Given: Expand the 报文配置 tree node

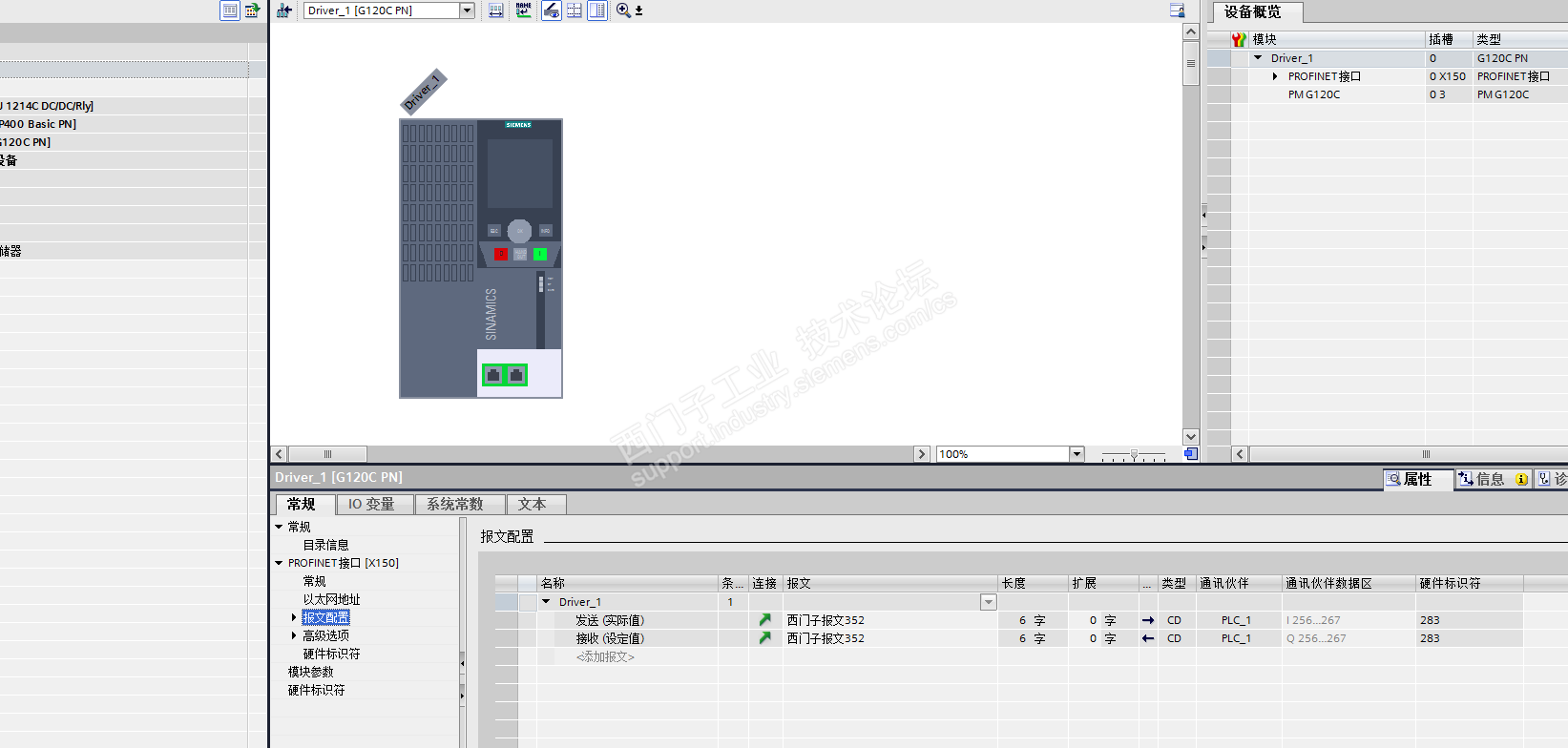Looking at the screenshot, I should (294, 617).
